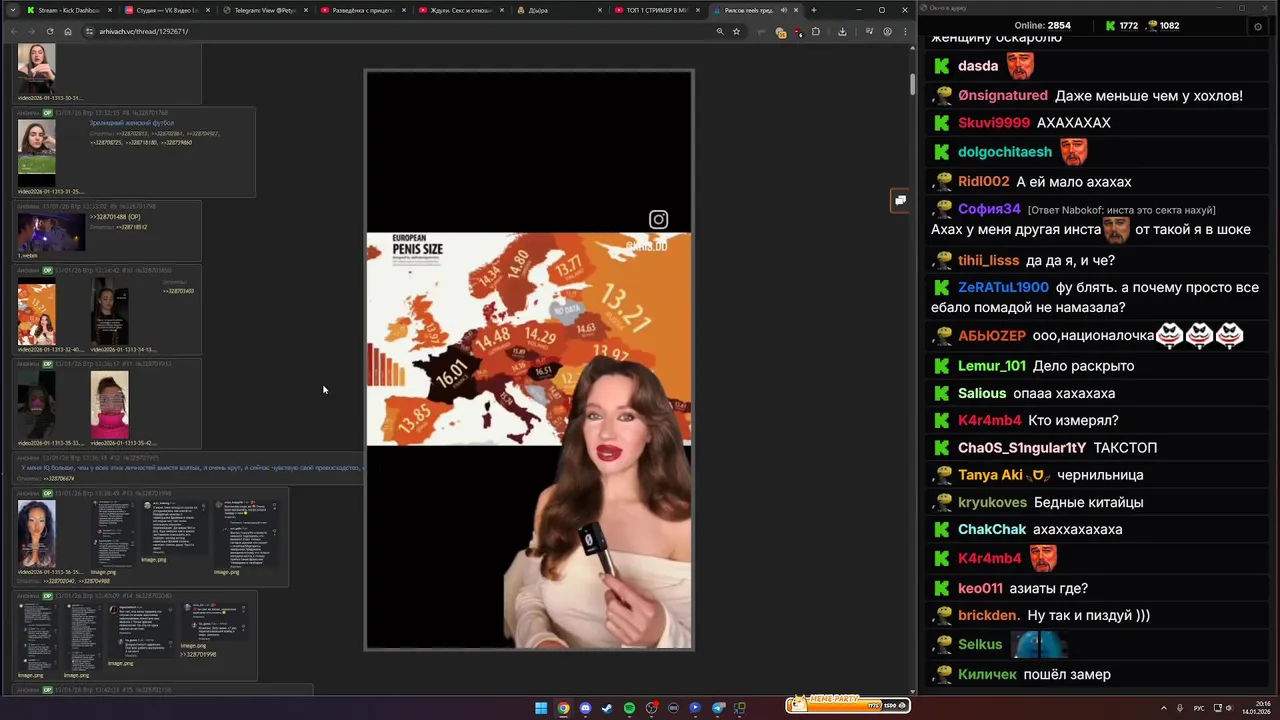Open Discord from the taskbar
Screen dimensions: 1280x720
[x=585, y=708]
